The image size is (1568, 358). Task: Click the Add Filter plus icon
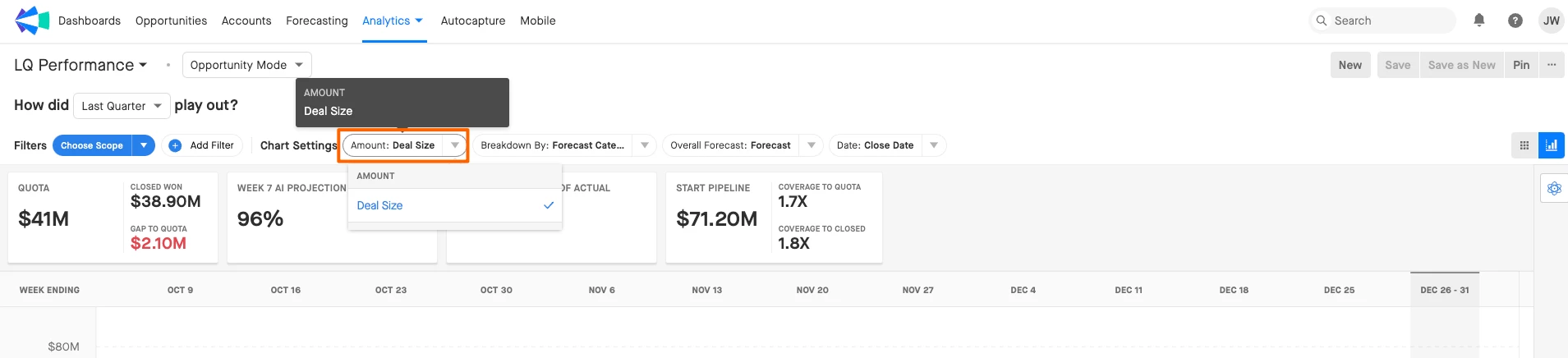click(x=175, y=145)
